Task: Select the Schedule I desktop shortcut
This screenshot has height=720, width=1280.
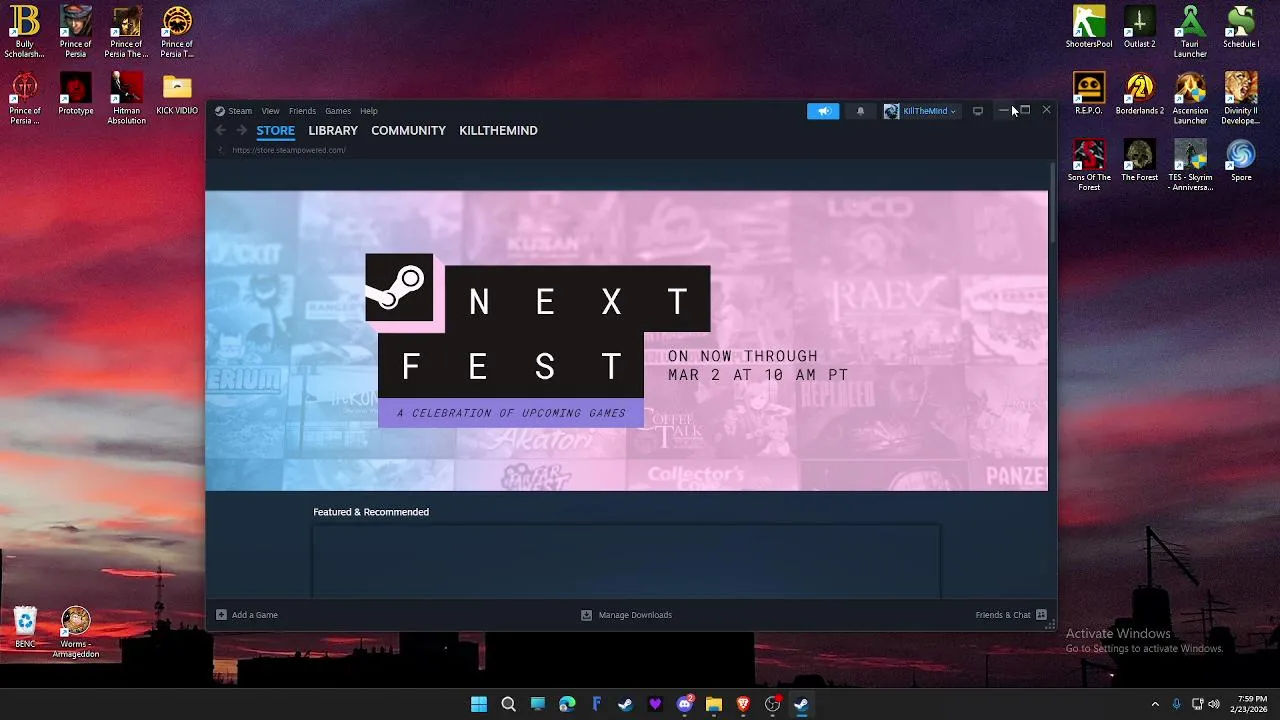Action: pos(1241,27)
